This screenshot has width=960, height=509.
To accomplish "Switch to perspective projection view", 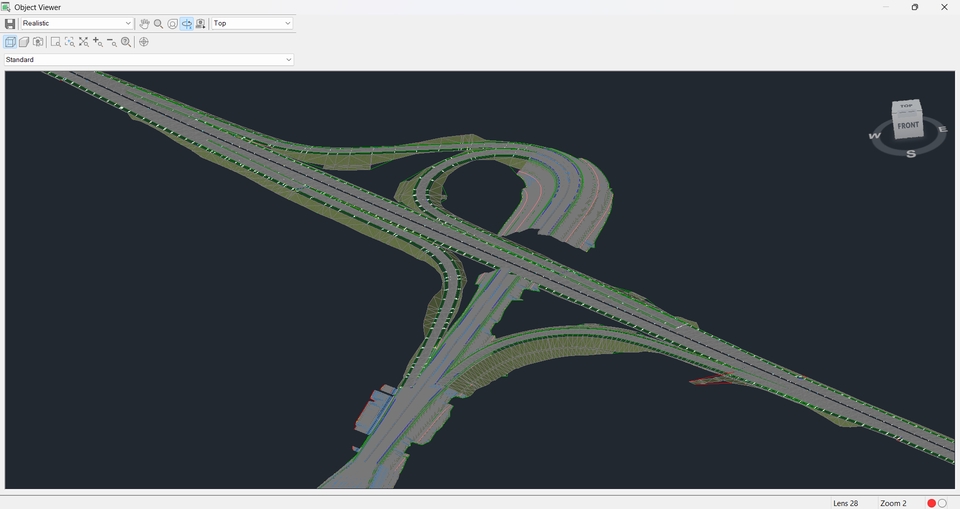I will tap(24, 42).
